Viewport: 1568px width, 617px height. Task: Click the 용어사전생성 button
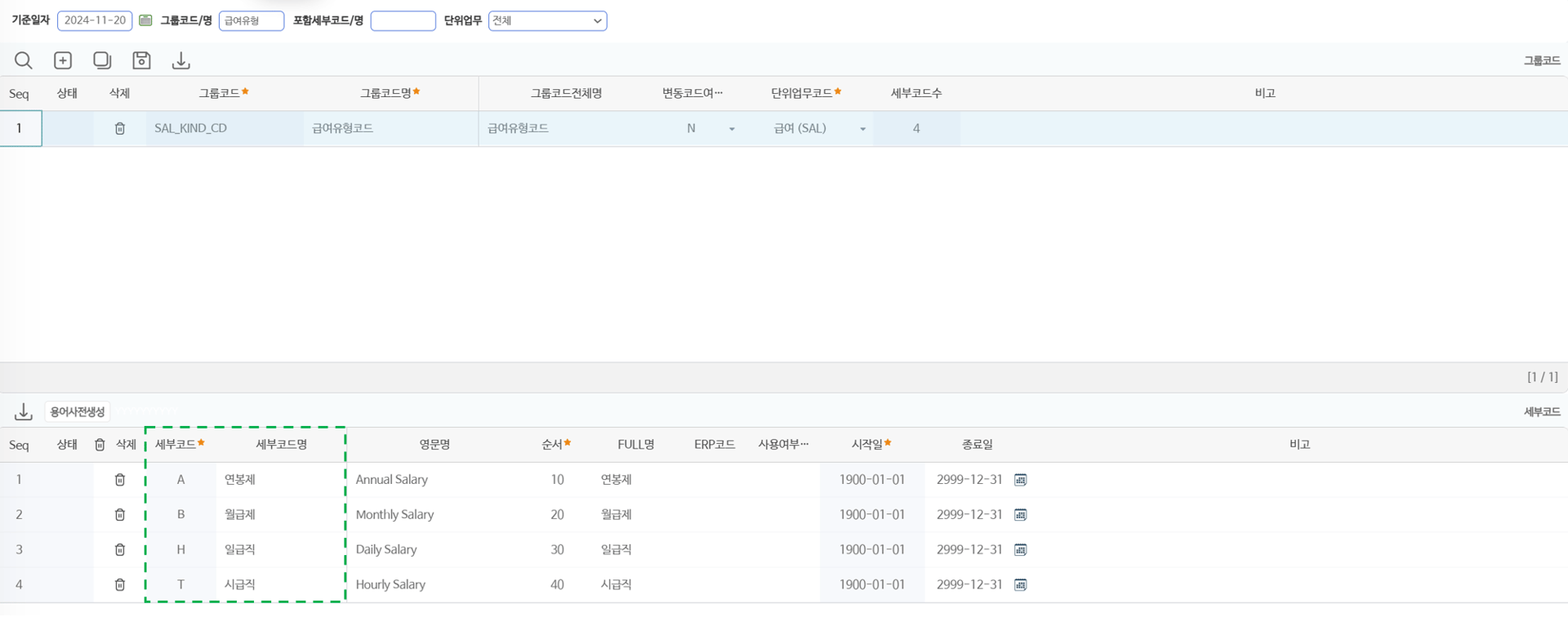78,411
